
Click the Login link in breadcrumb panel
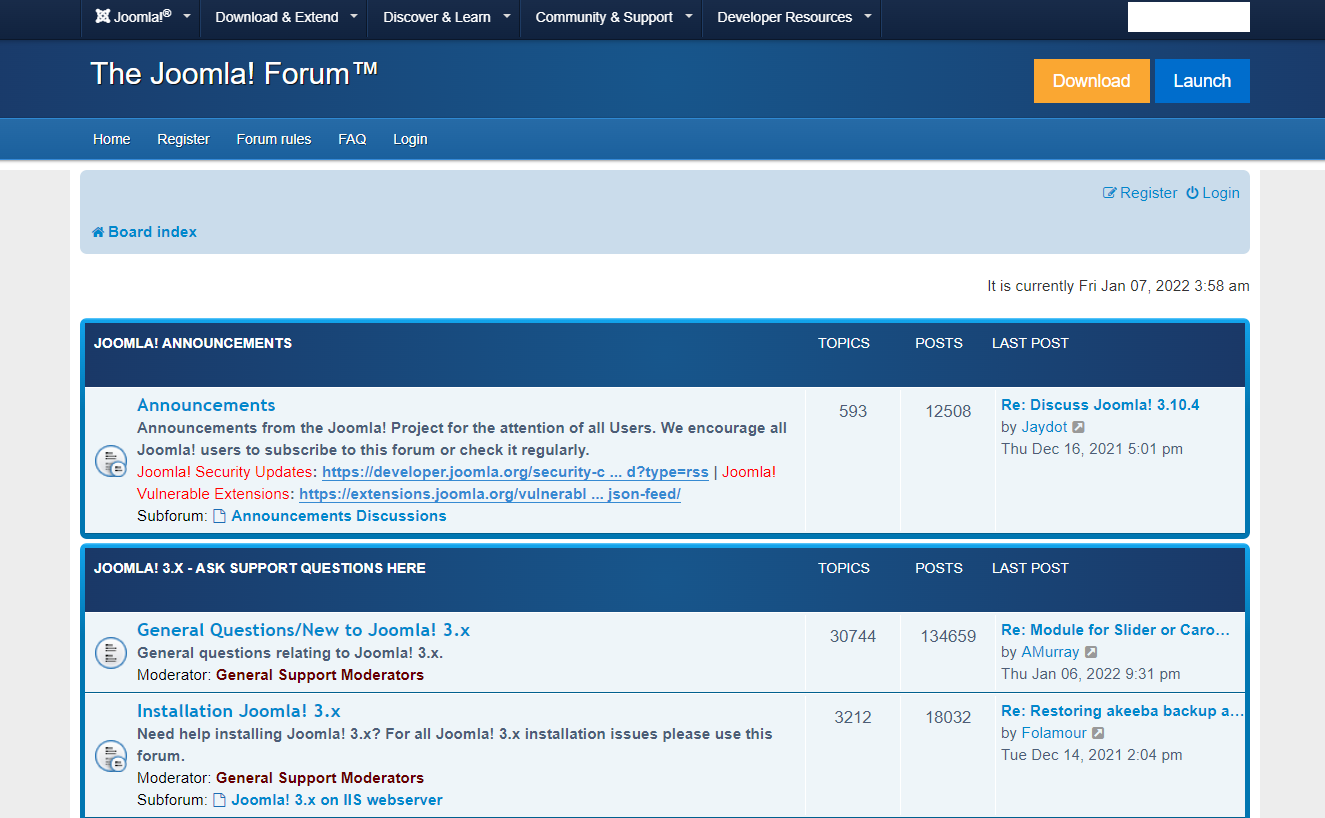[1221, 193]
